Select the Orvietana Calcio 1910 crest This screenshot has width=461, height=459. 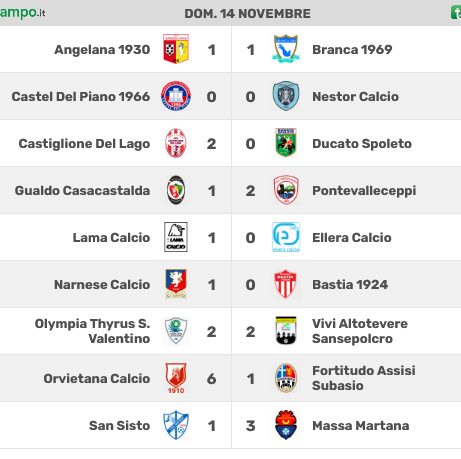pos(176,378)
